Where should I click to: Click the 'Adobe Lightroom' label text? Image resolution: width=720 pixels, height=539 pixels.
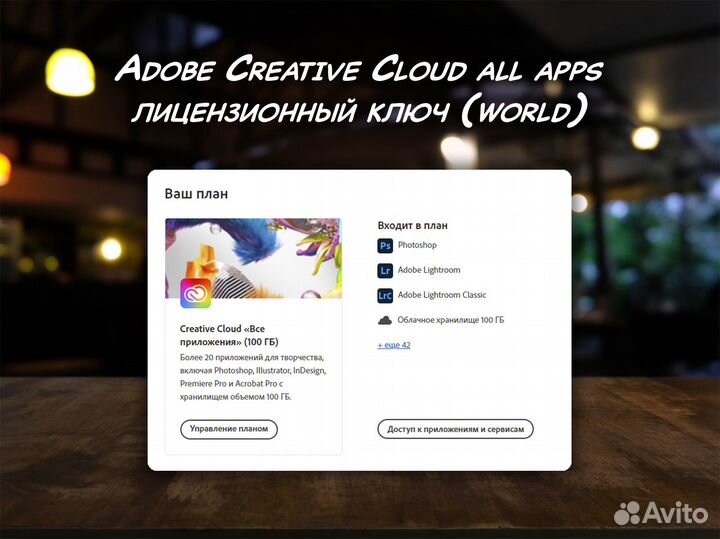coord(429,270)
